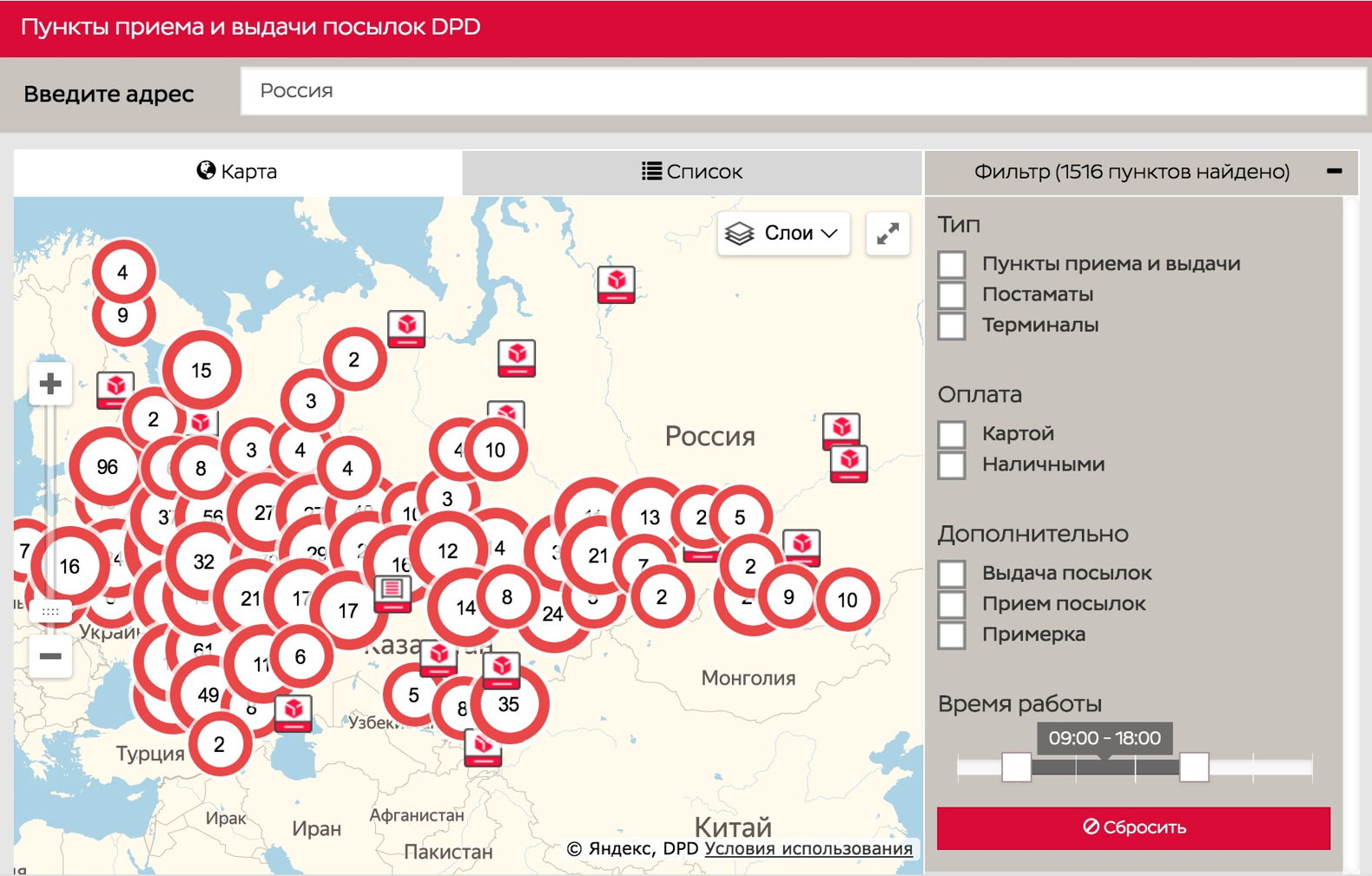Open the cluster marker labeled 16 at left edge
This screenshot has height=876, width=1372.
(69, 566)
